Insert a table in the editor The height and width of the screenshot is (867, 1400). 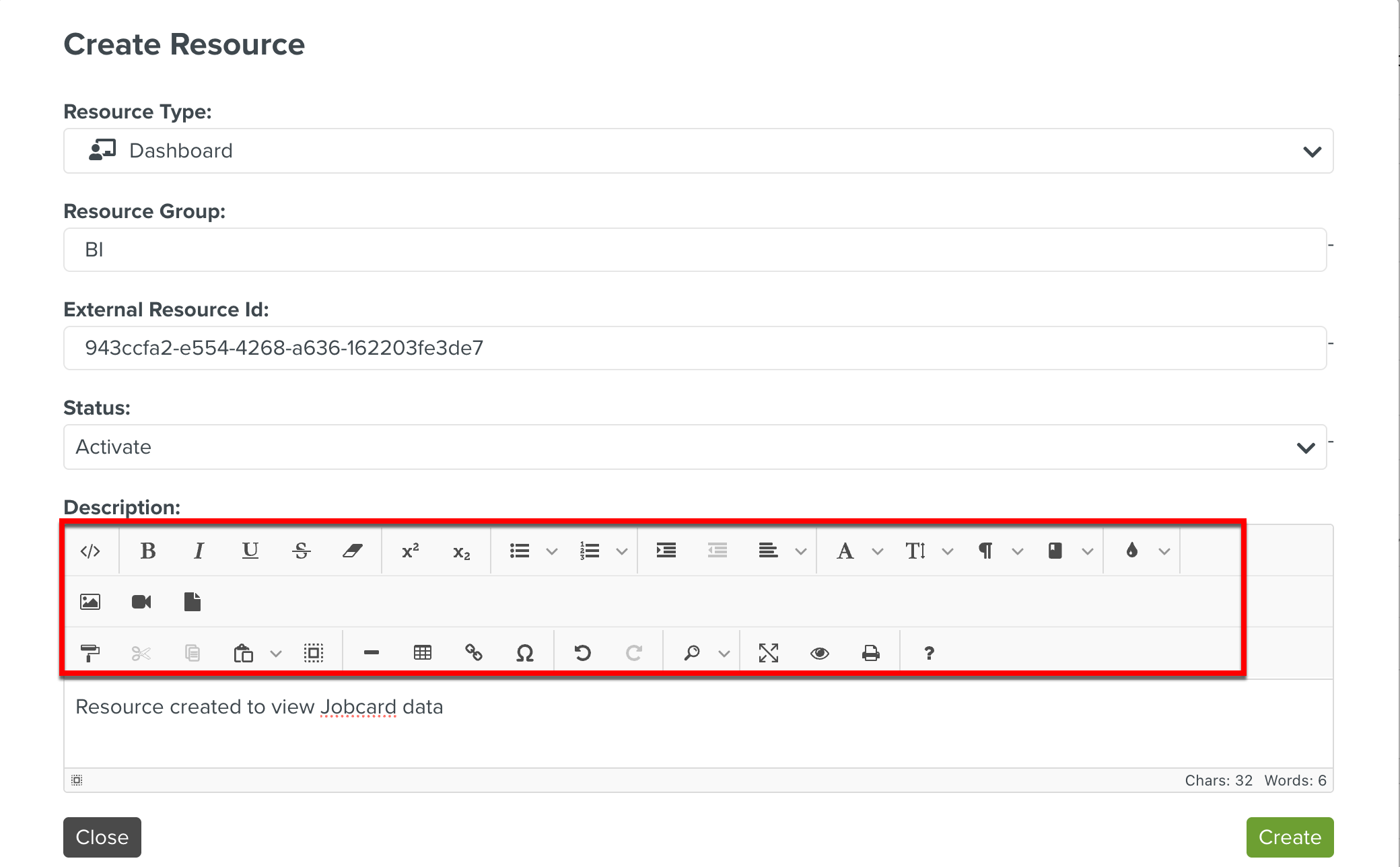point(423,653)
